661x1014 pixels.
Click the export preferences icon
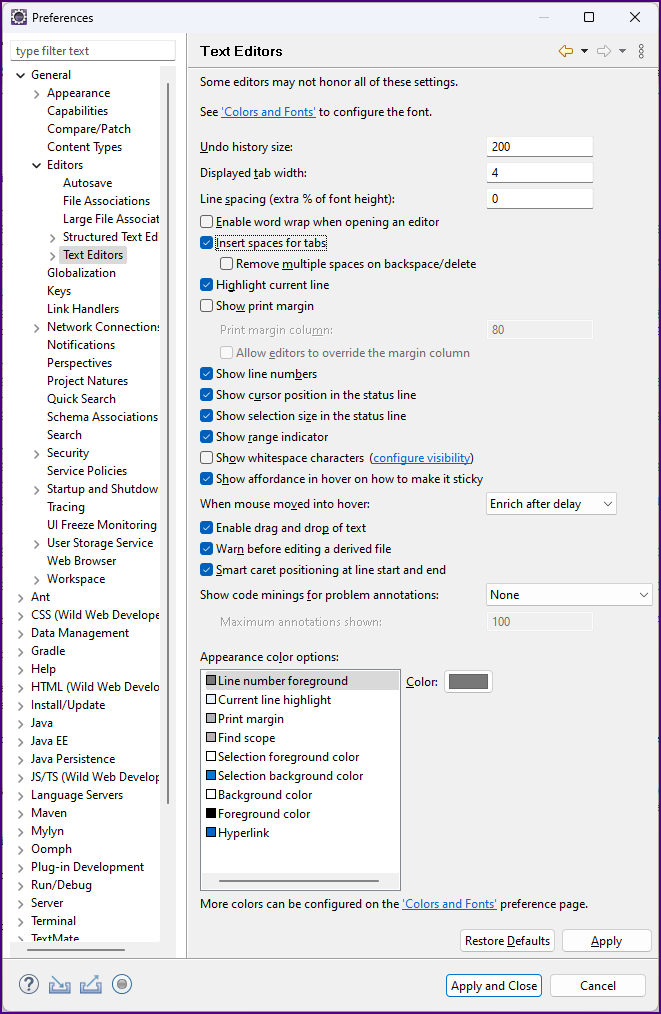point(91,984)
